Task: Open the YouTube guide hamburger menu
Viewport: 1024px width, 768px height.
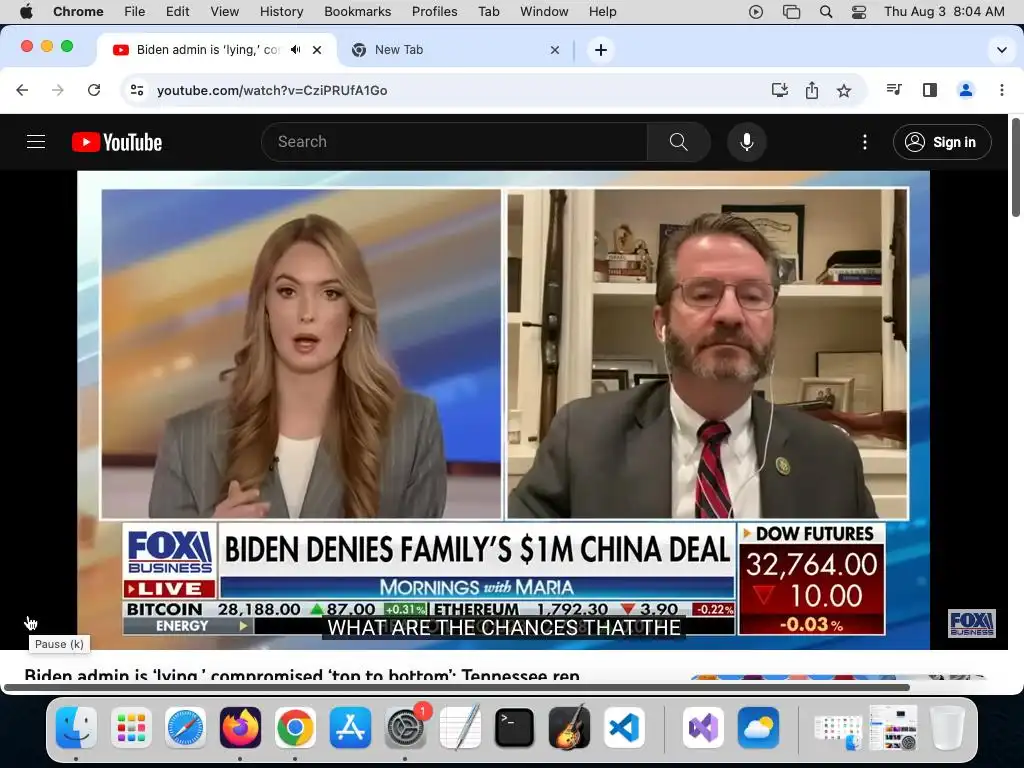Action: click(36, 142)
